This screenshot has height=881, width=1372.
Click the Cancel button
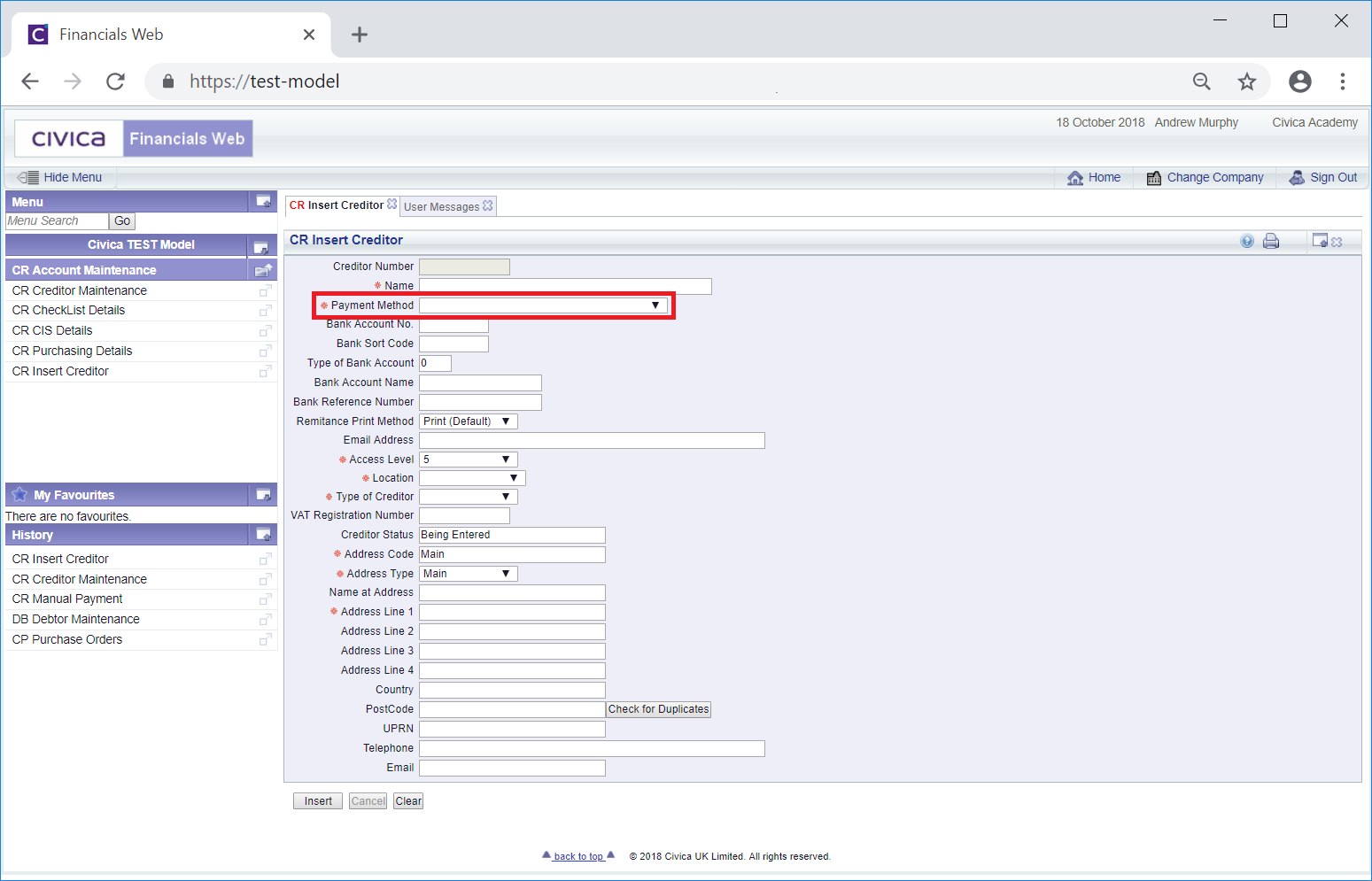[368, 801]
